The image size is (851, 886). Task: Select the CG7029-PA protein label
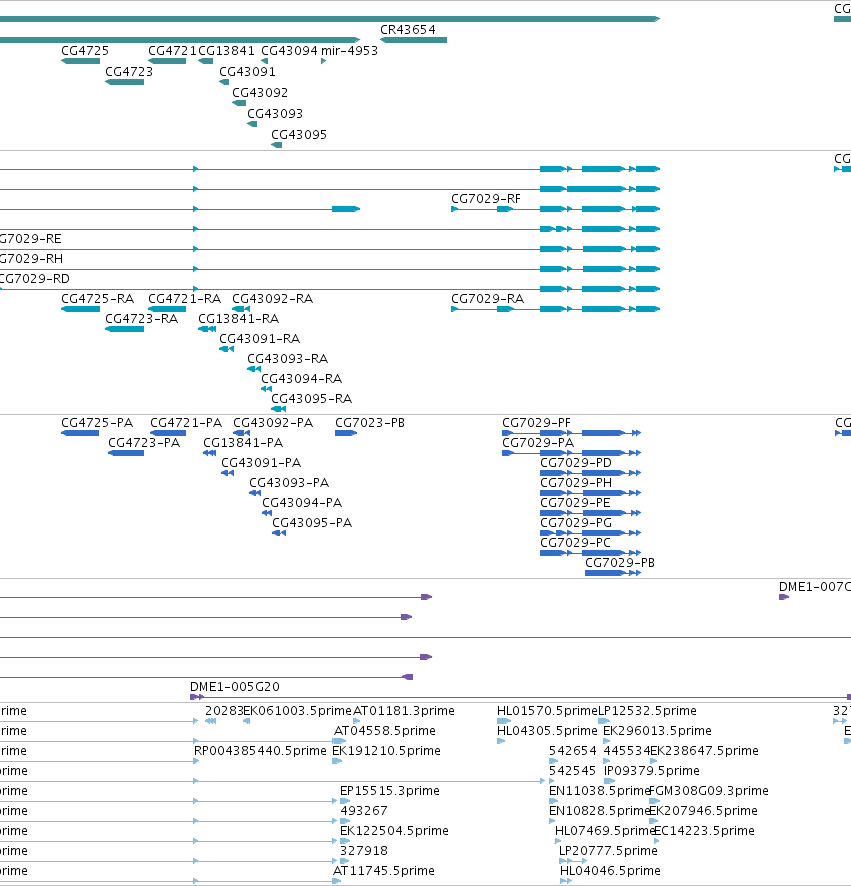[x=538, y=443]
